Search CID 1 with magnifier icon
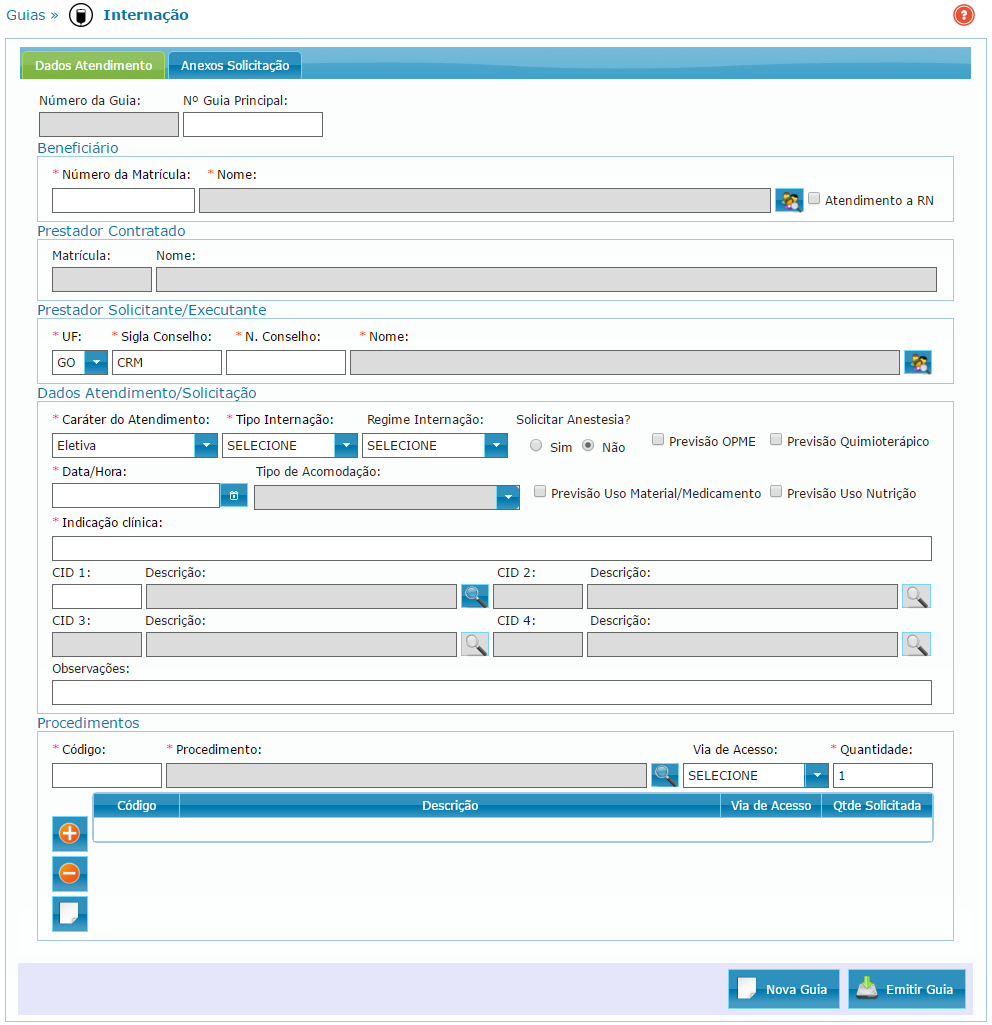This screenshot has width=992, height=1025. click(x=475, y=597)
